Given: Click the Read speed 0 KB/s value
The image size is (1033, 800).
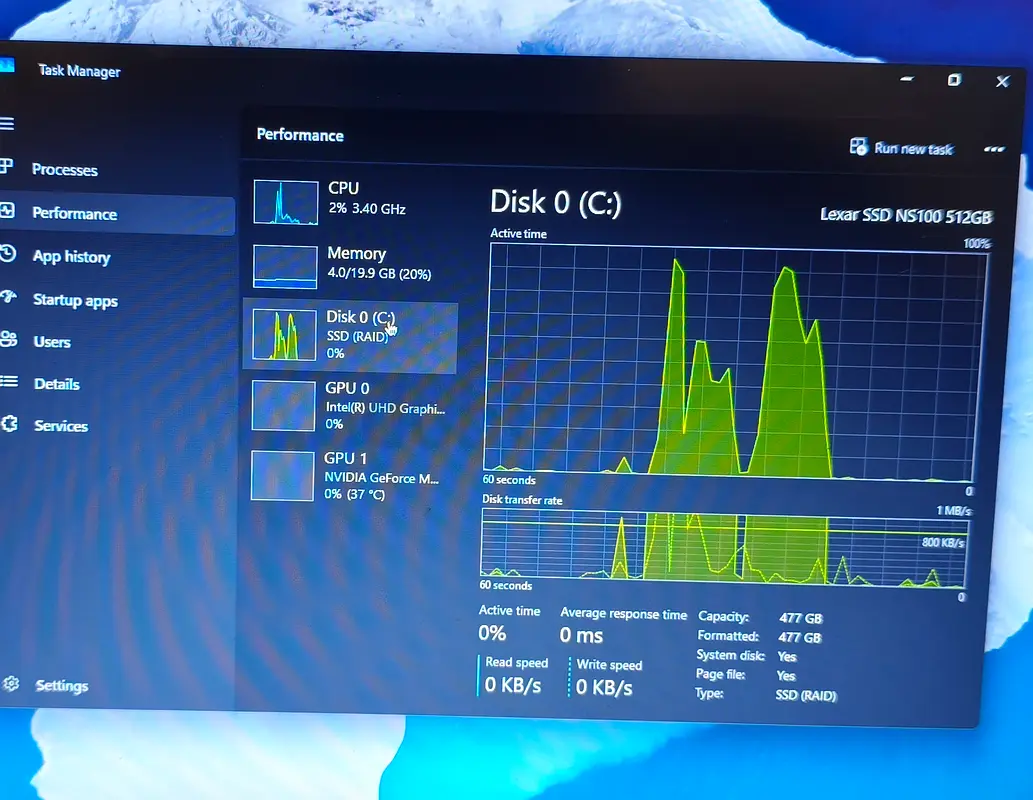Looking at the screenshot, I should click(x=513, y=685).
